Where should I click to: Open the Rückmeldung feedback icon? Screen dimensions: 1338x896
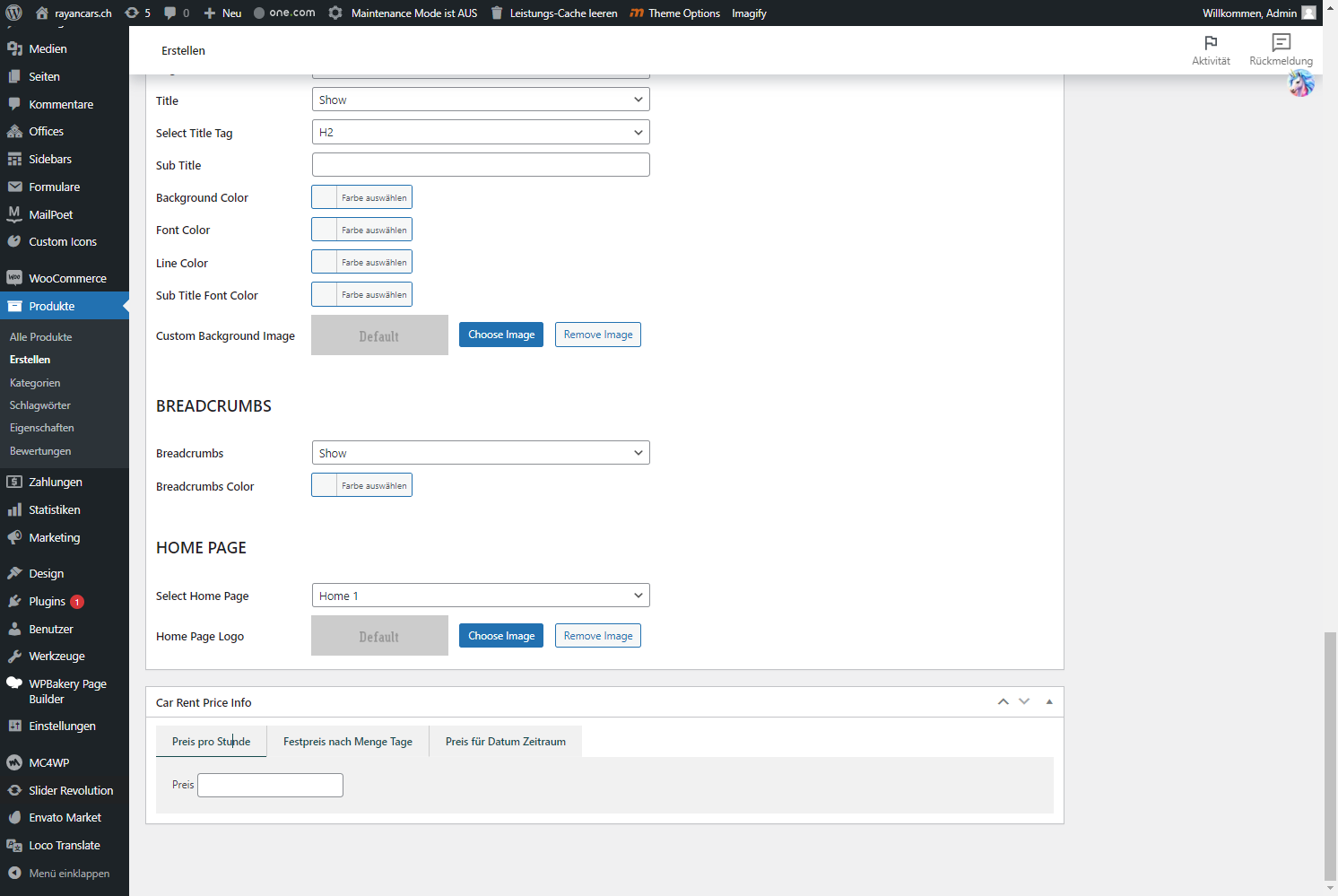[1282, 42]
